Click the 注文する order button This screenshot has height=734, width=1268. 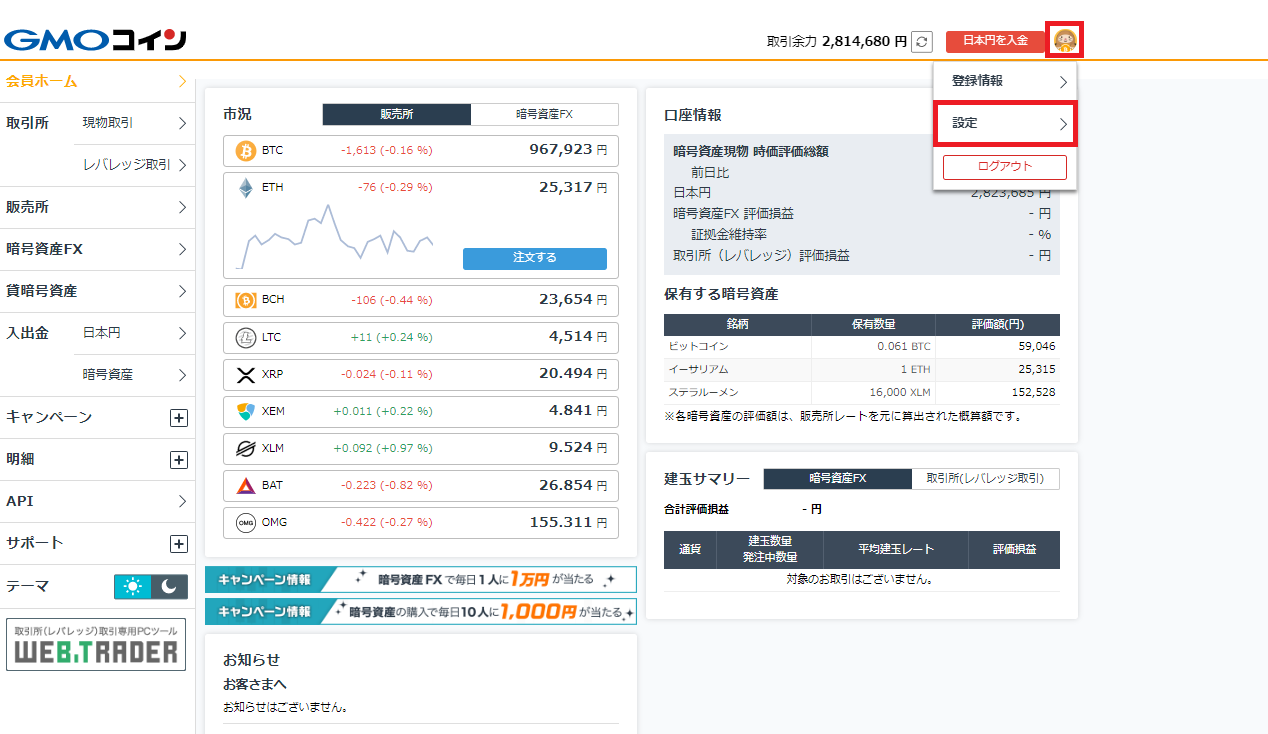point(534,258)
